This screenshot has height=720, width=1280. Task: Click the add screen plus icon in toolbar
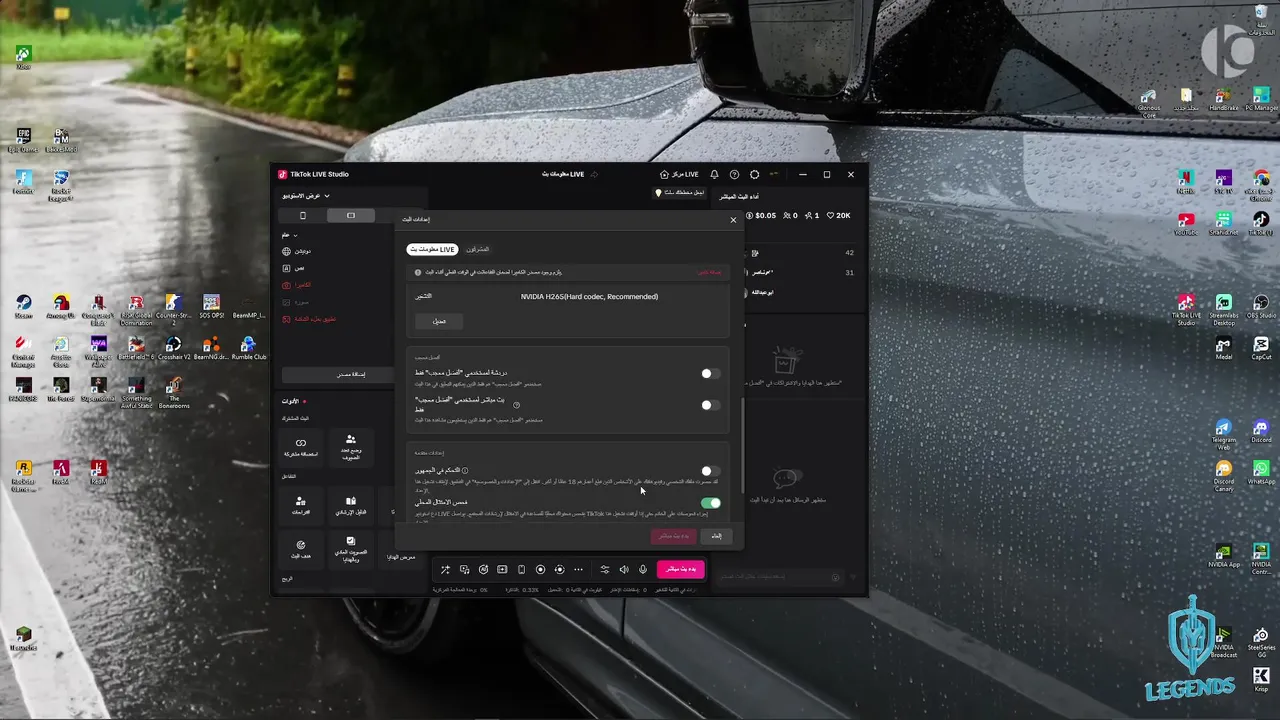[502, 569]
